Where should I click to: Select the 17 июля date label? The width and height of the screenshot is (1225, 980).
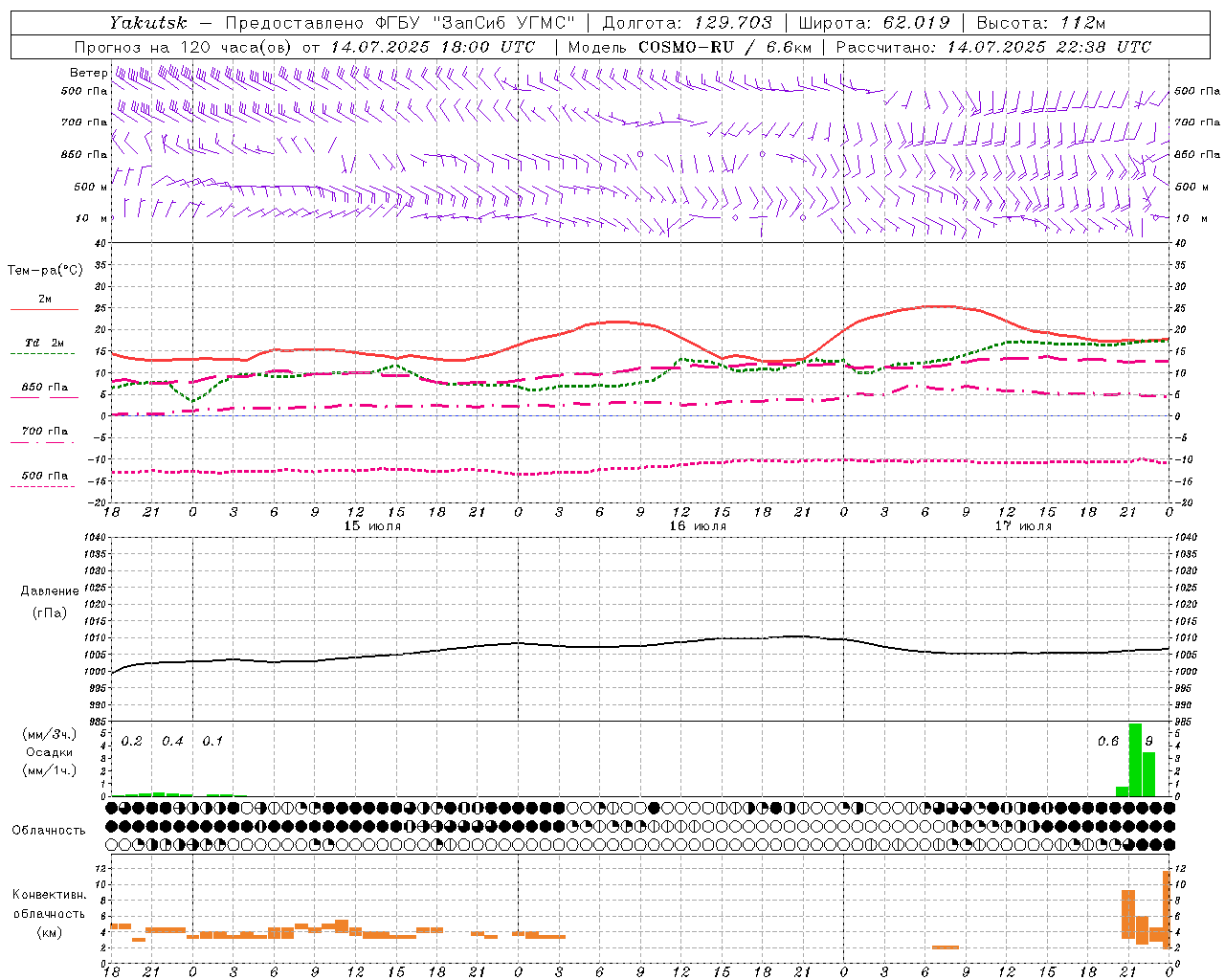tap(1023, 526)
